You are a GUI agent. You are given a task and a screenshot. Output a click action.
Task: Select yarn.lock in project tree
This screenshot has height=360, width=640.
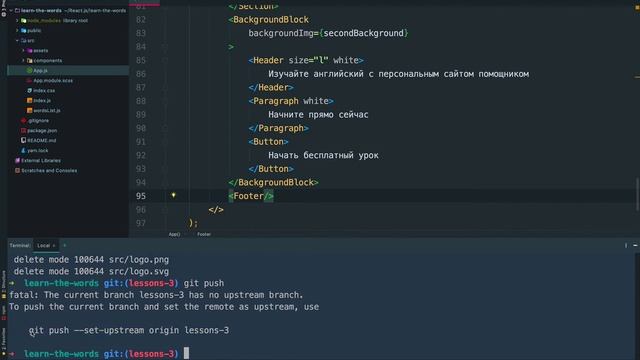[x=38, y=151]
